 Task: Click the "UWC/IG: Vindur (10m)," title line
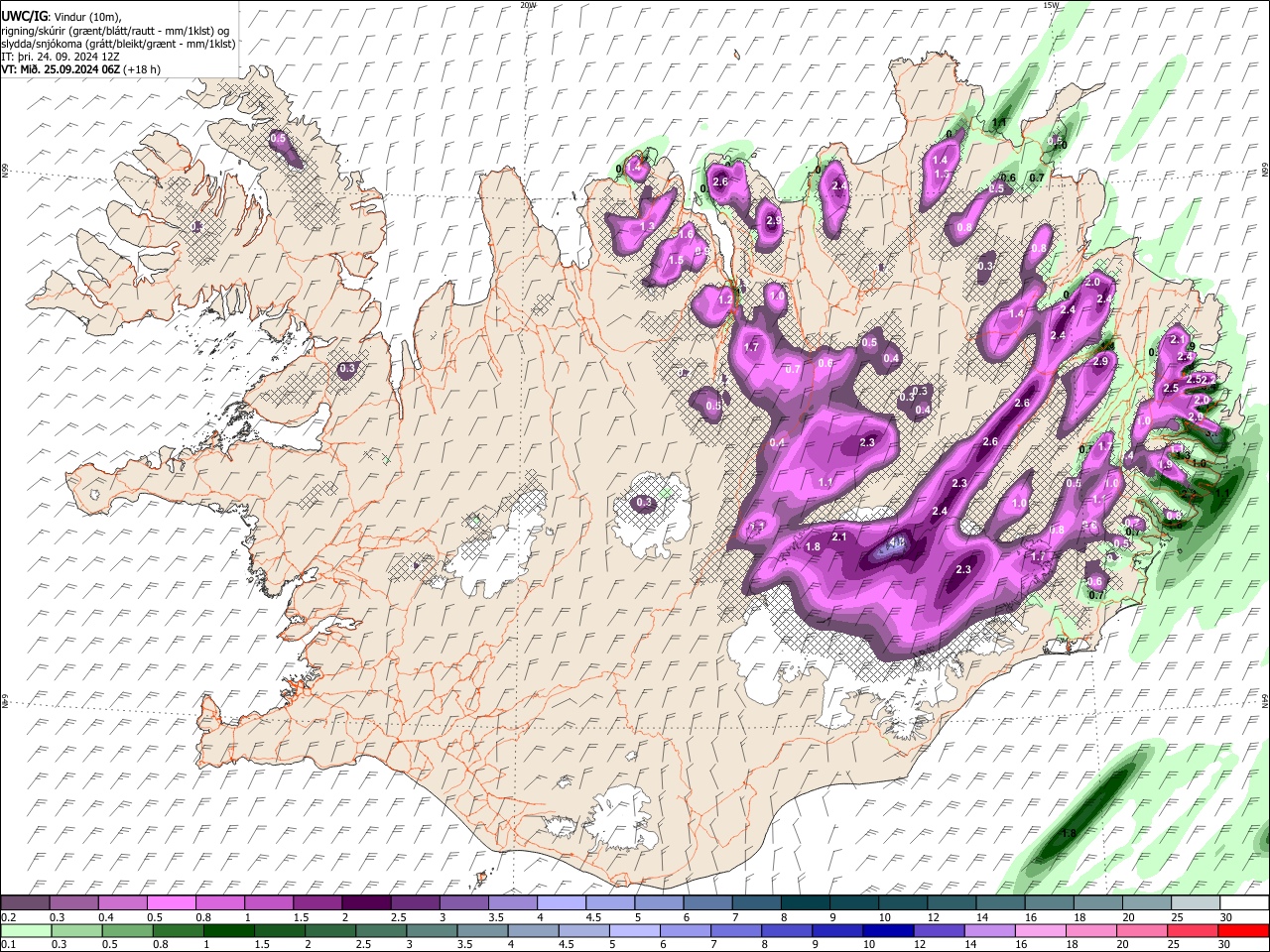(62, 17)
